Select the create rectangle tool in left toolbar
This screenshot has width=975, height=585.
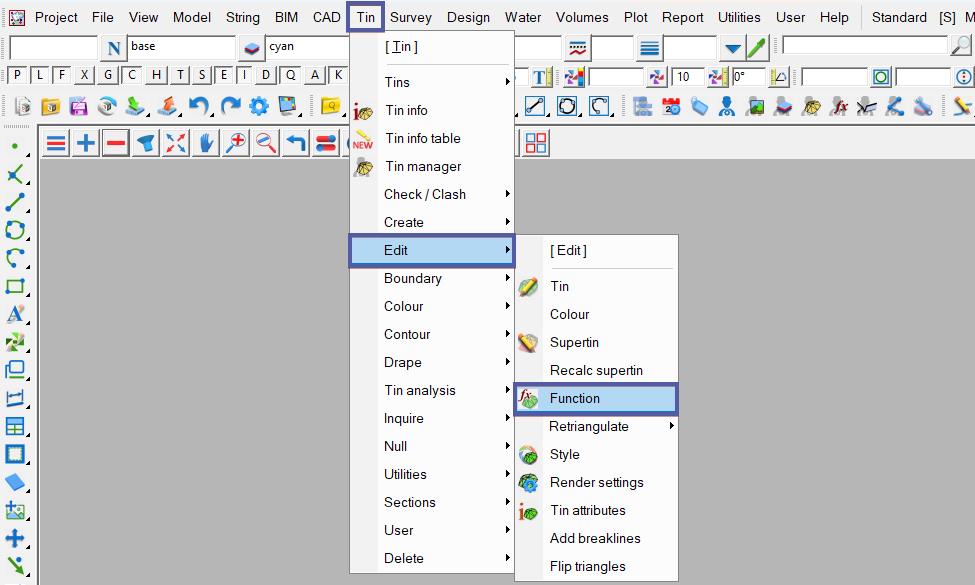point(15,287)
